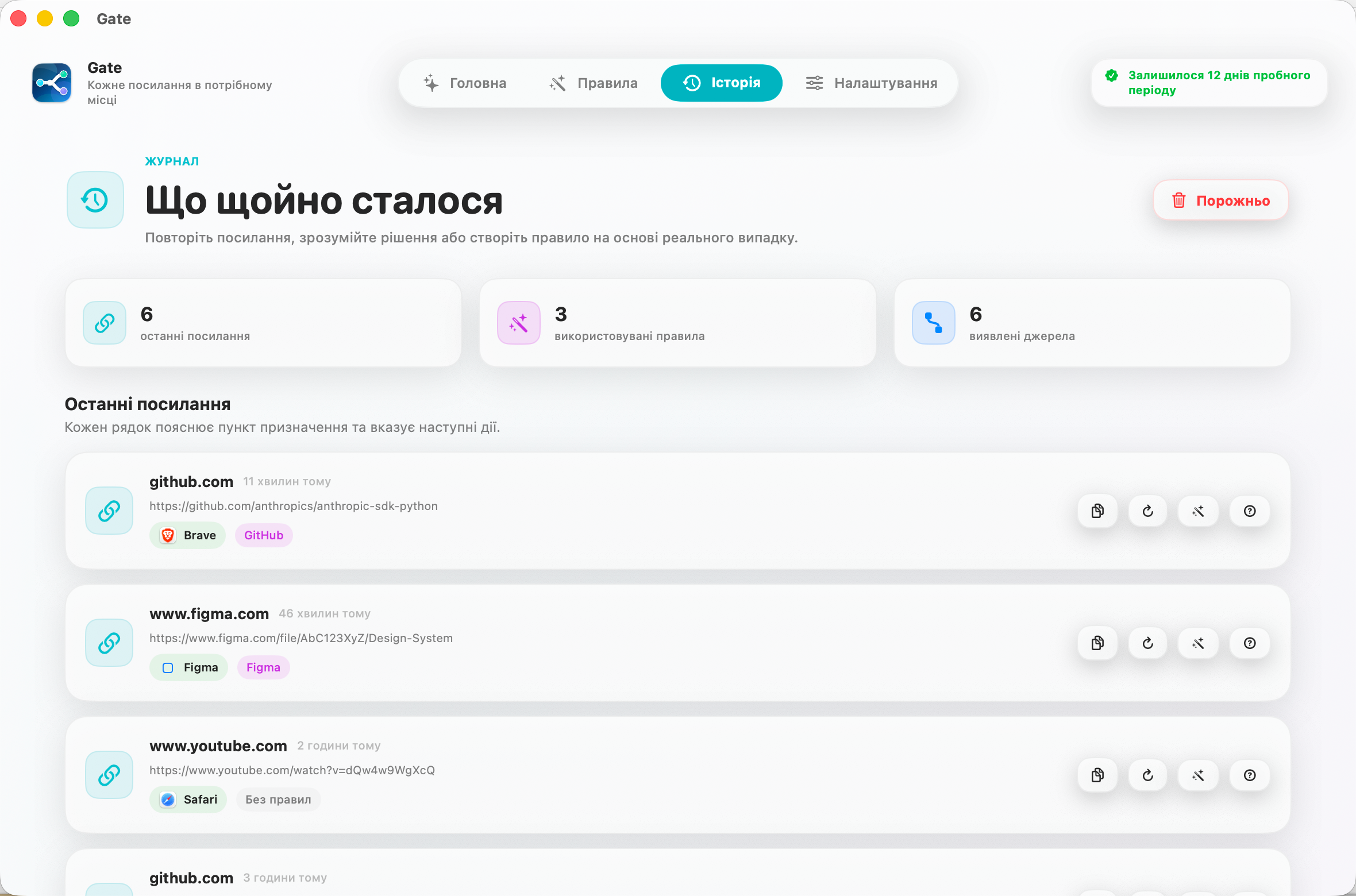Screen dimensions: 1356x896
Task: Click the Без правил tag
Action: click(x=278, y=800)
